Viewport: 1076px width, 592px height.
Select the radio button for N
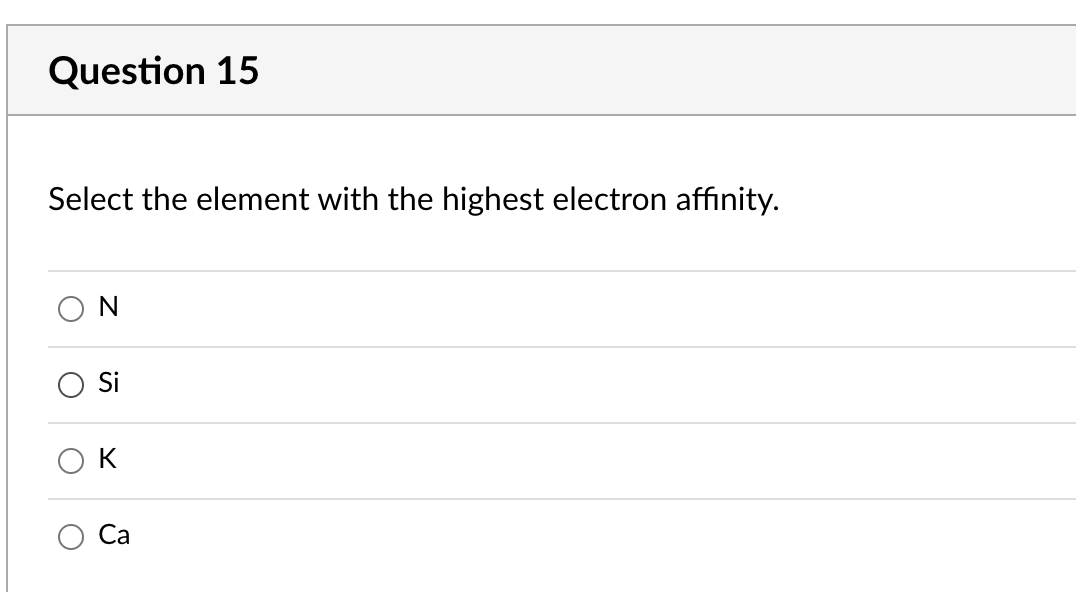[70, 308]
